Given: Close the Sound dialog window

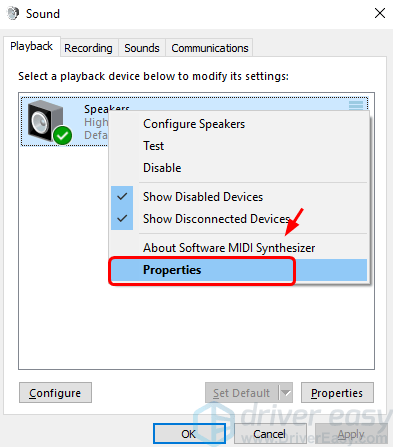Looking at the screenshot, I should click(x=380, y=14).
